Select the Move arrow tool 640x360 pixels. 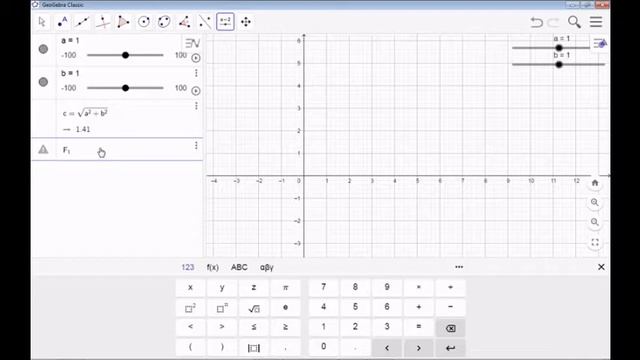(x=42, y=22)
